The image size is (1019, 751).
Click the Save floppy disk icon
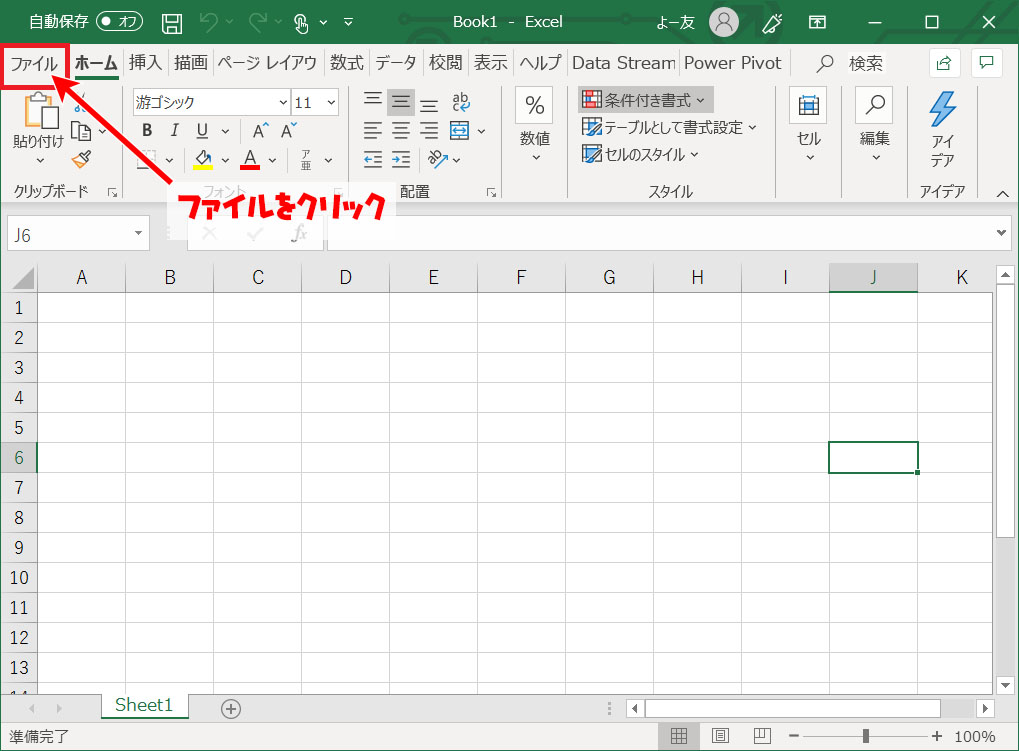[x=172, y=23]
